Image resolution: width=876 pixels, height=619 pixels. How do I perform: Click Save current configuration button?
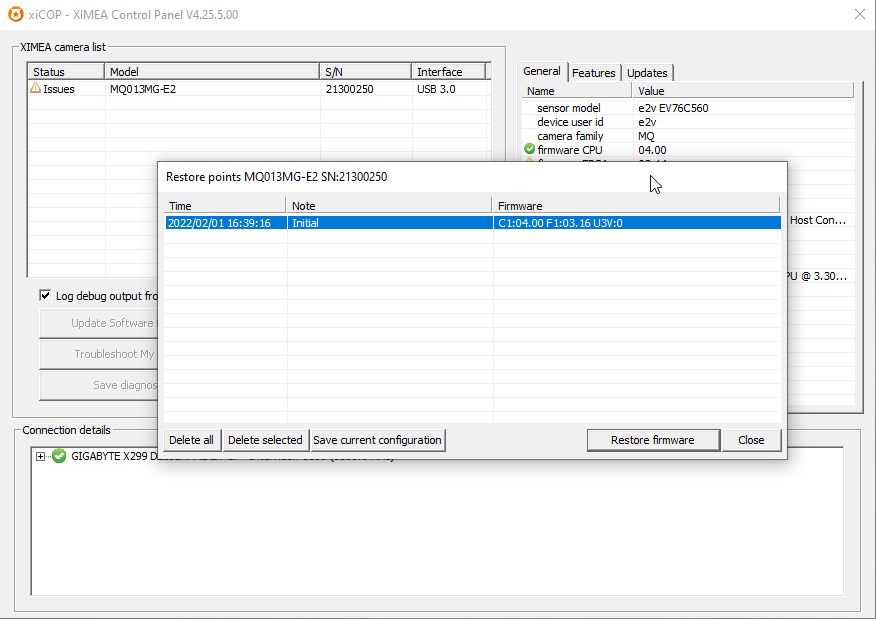(x=378, y=440)
